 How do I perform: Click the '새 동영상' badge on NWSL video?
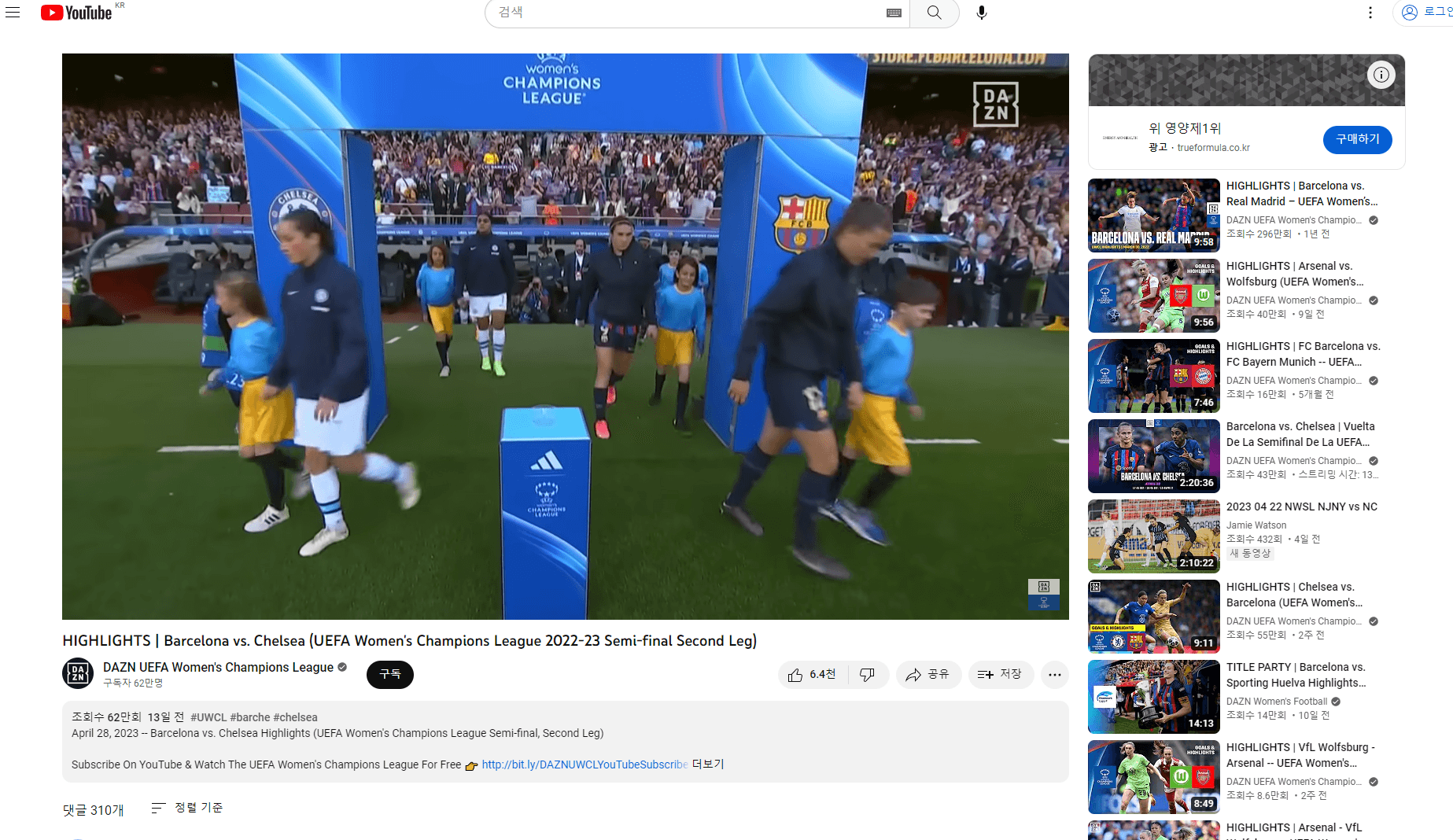click(x=1250, y=554)
